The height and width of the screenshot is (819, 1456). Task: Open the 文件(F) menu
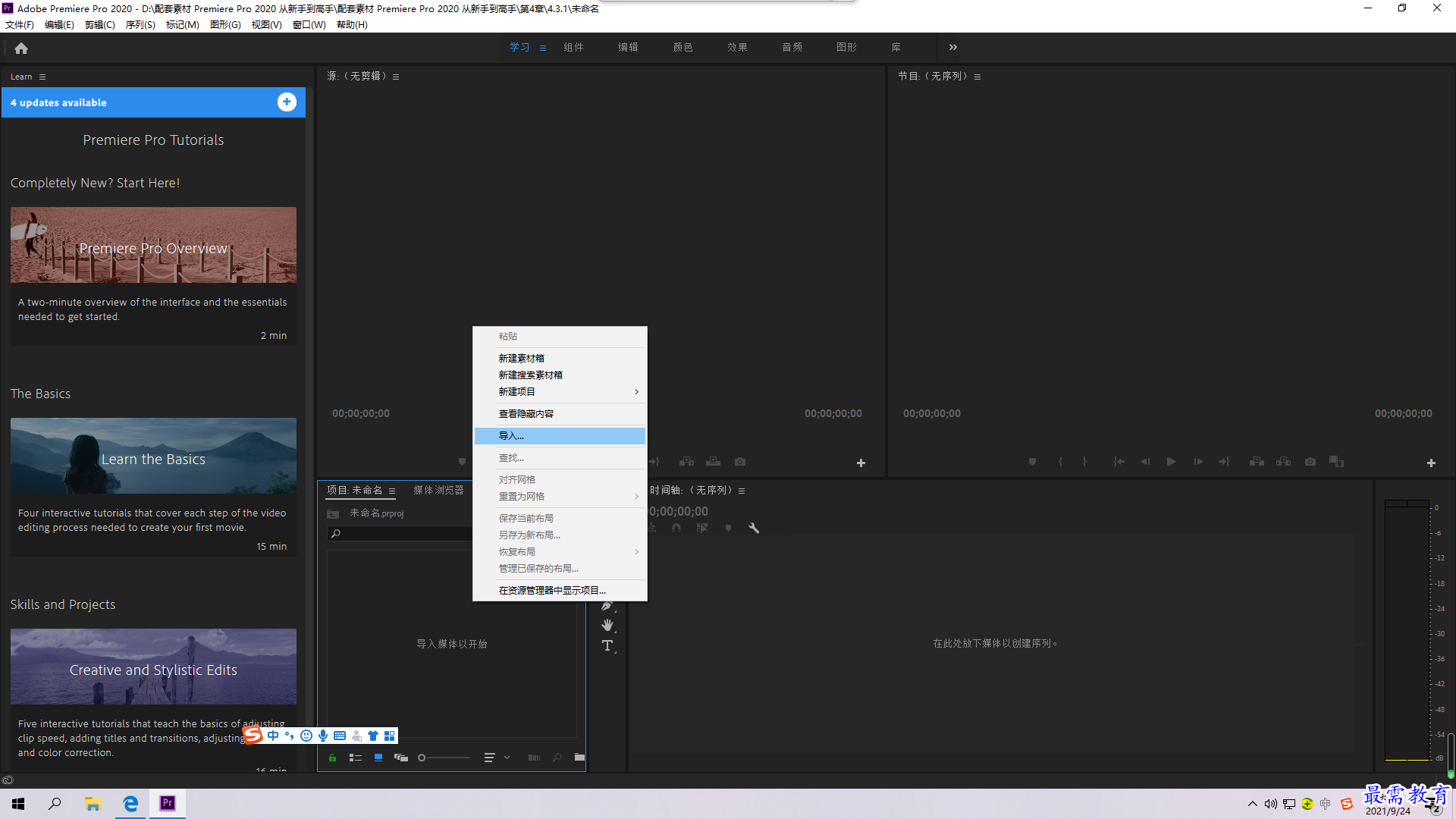tap(20, 25)
